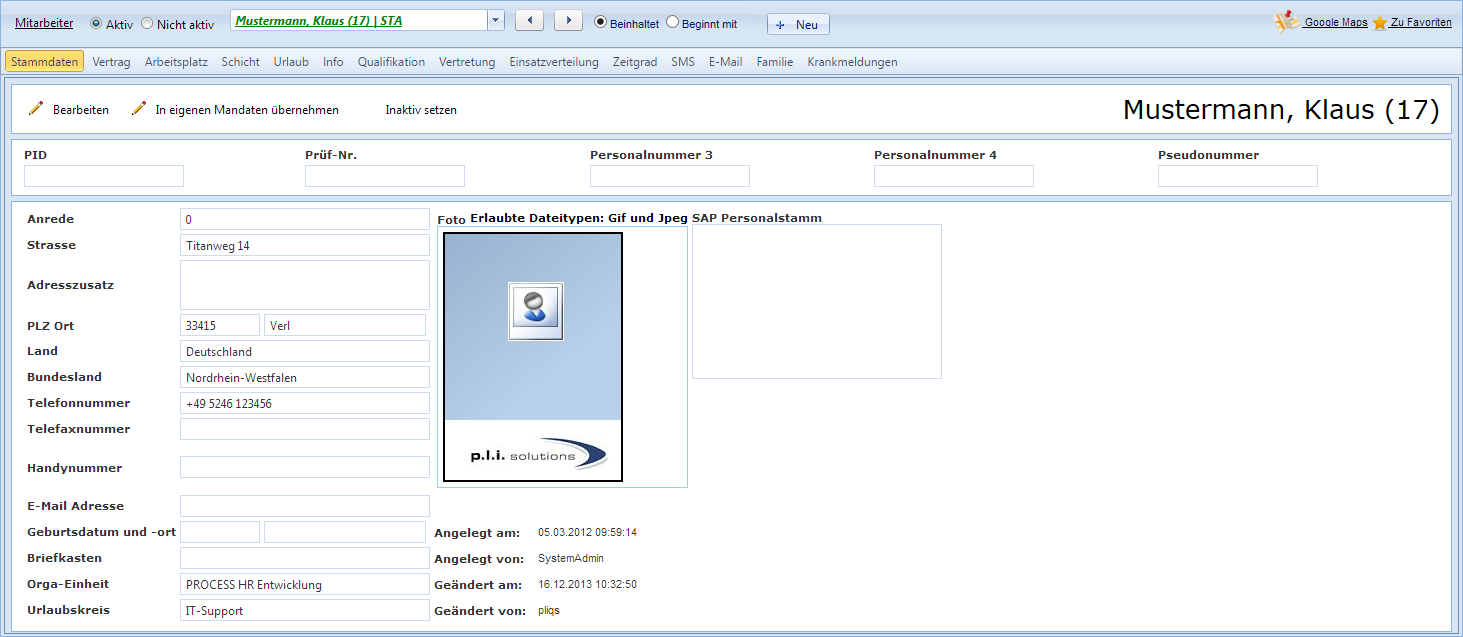
Task: Select the Beginnt mit search option
Action: click(x=672, y=22)
